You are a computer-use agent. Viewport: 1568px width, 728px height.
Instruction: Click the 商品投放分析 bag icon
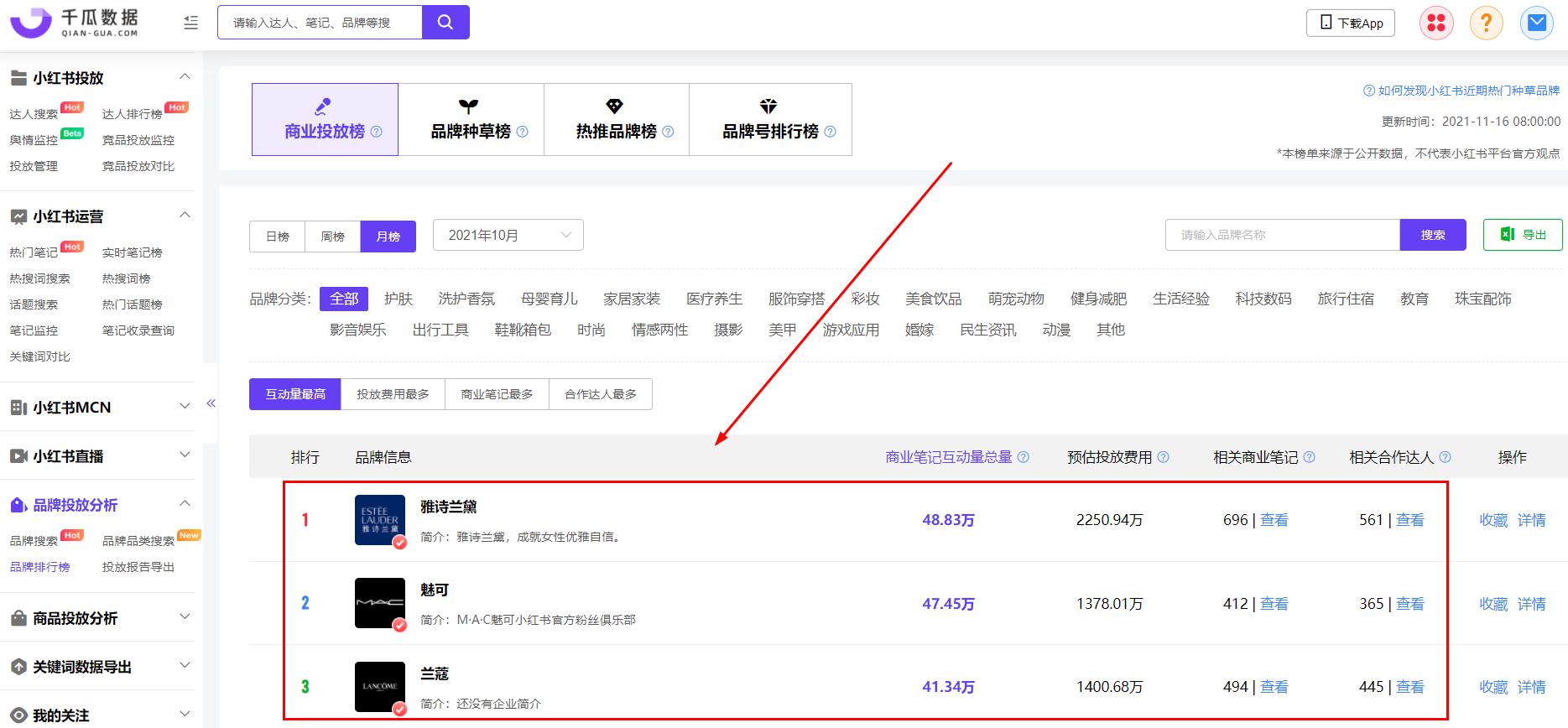(x=18, y=618)
